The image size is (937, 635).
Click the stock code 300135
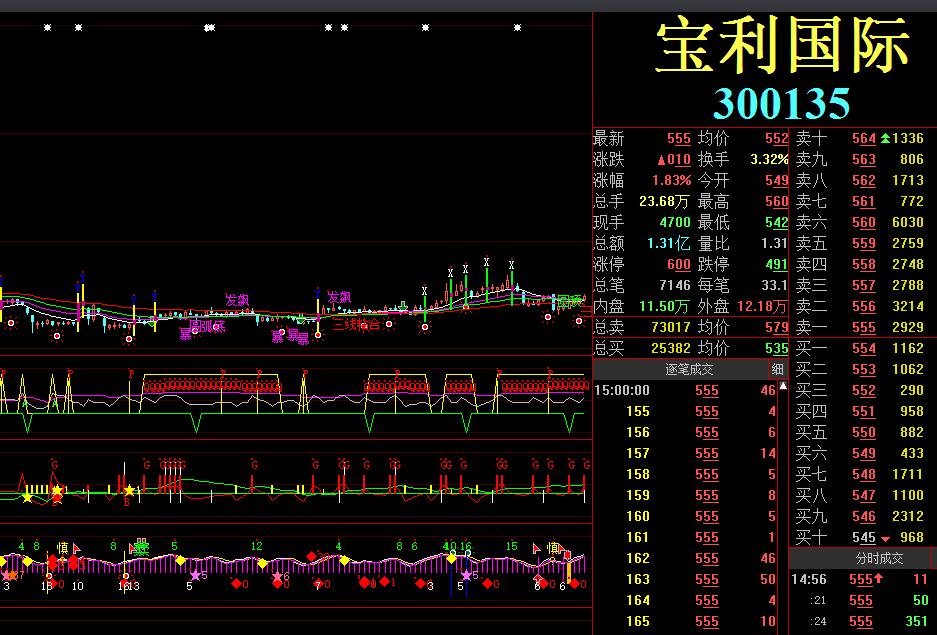coord(782,103)
